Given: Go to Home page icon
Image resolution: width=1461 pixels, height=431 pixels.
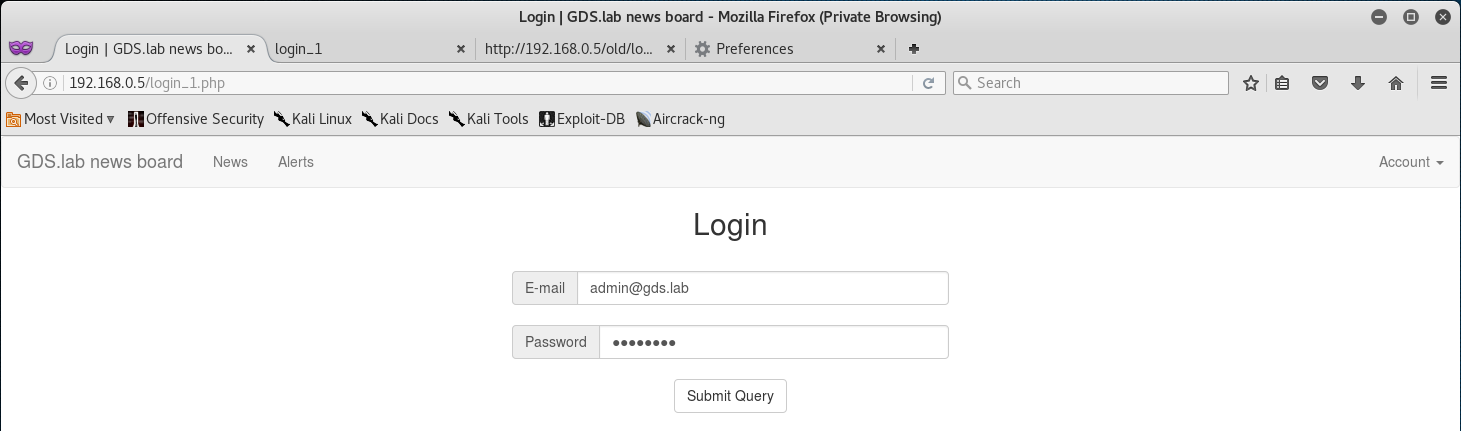Looking at the screenshot, I should (1396, 84).
